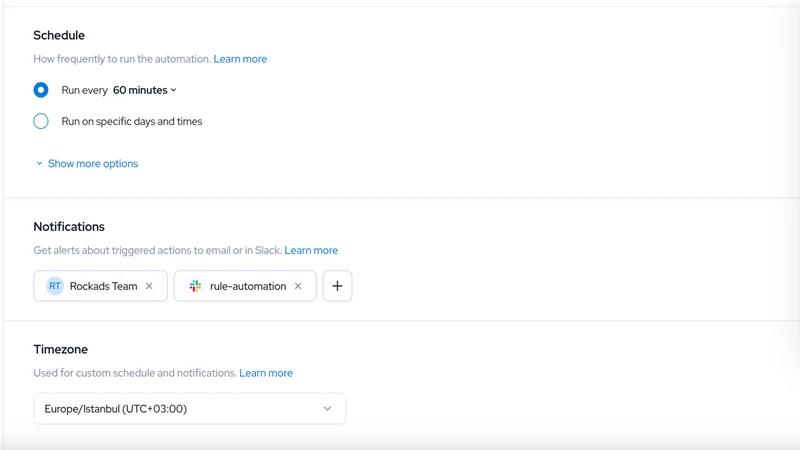800x450 pixels.
Task: Click the timezone dropdown arrow
Action: [x=328, y=409]
